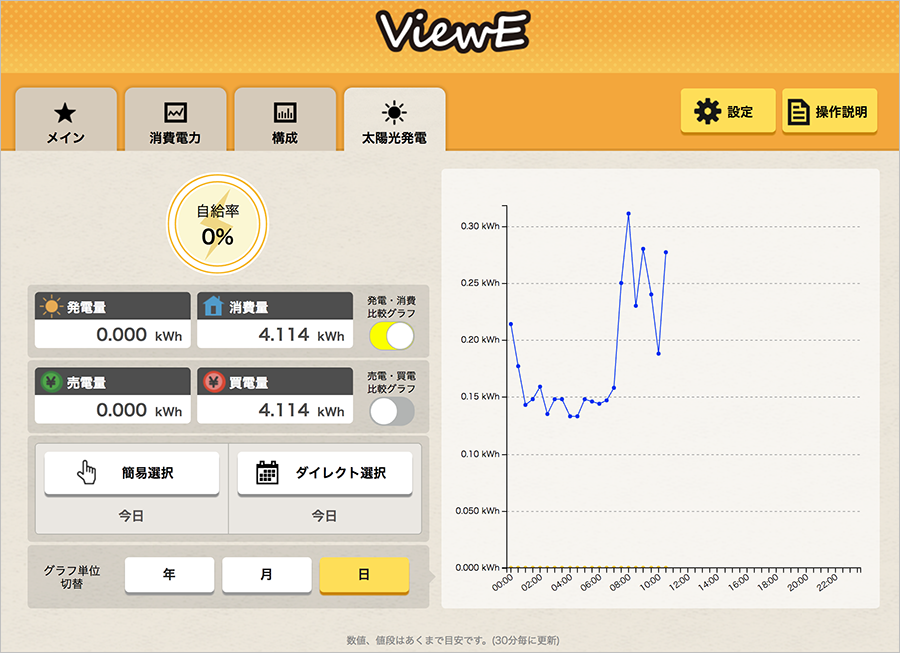Click the sun icon beside 発電量
The image size is (900, 653).
(51, 306)
